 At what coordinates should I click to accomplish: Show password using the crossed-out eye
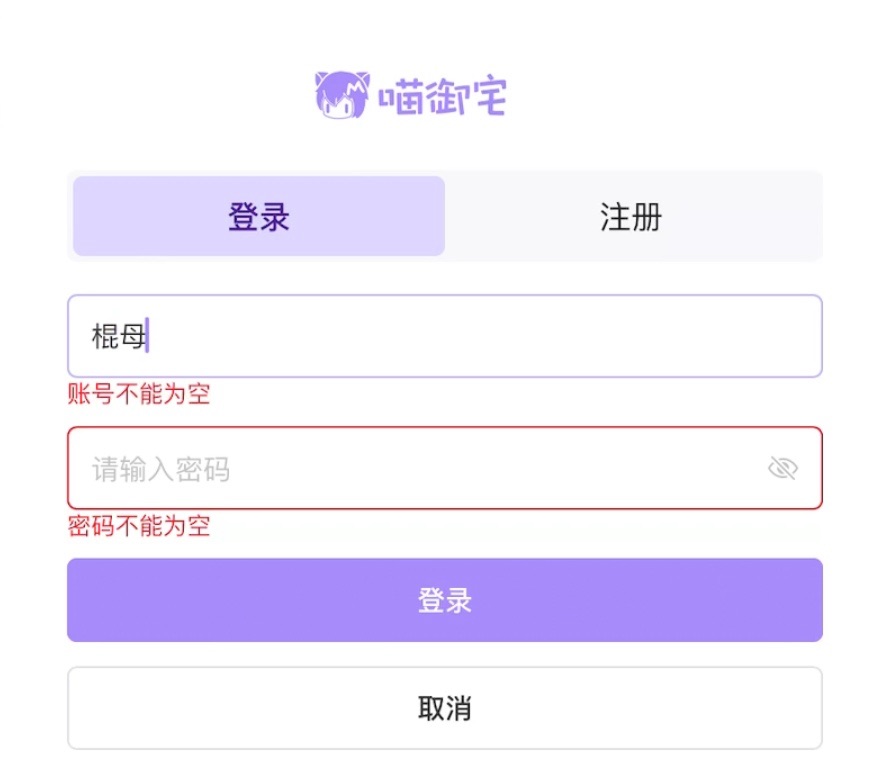pyautogui.click(x=782, y=468)
